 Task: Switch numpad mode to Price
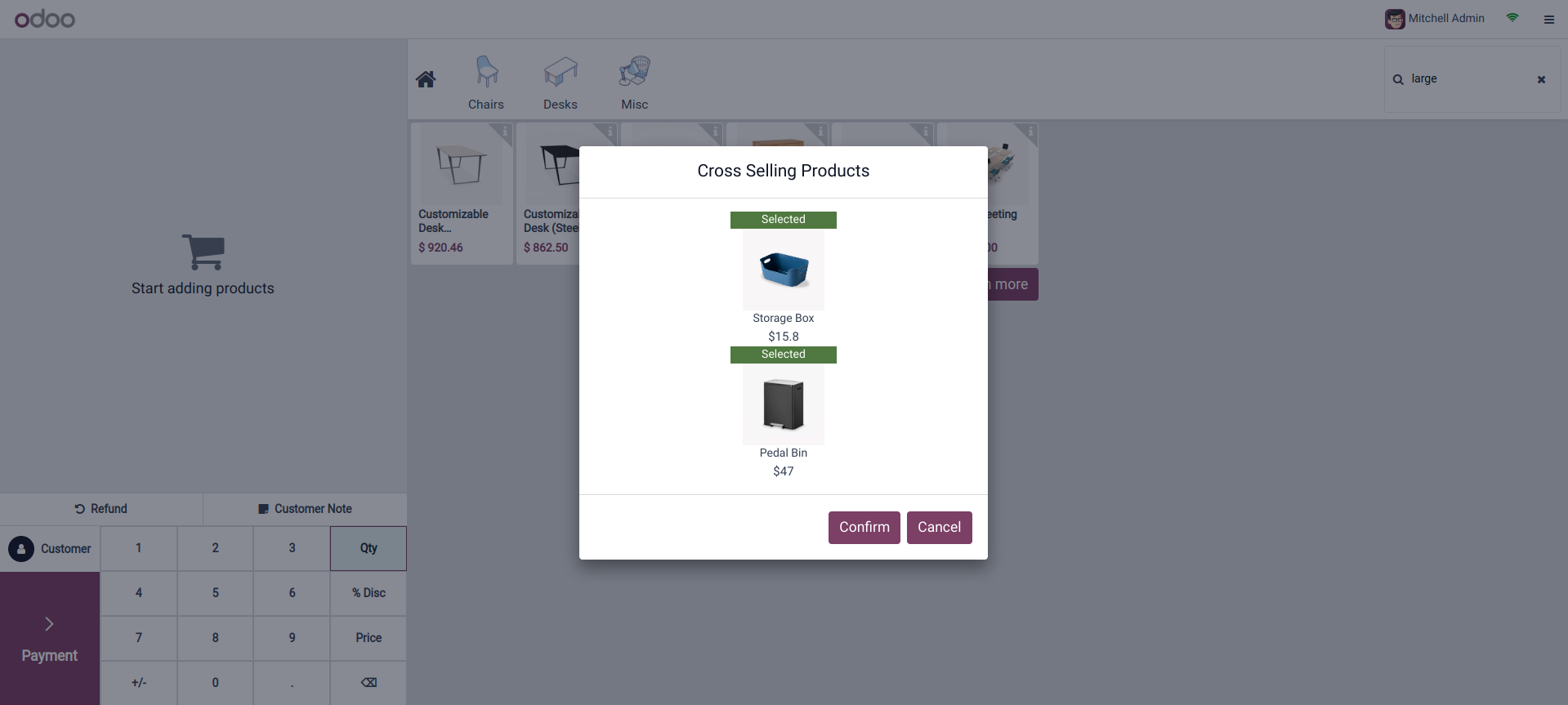(369, 638)
